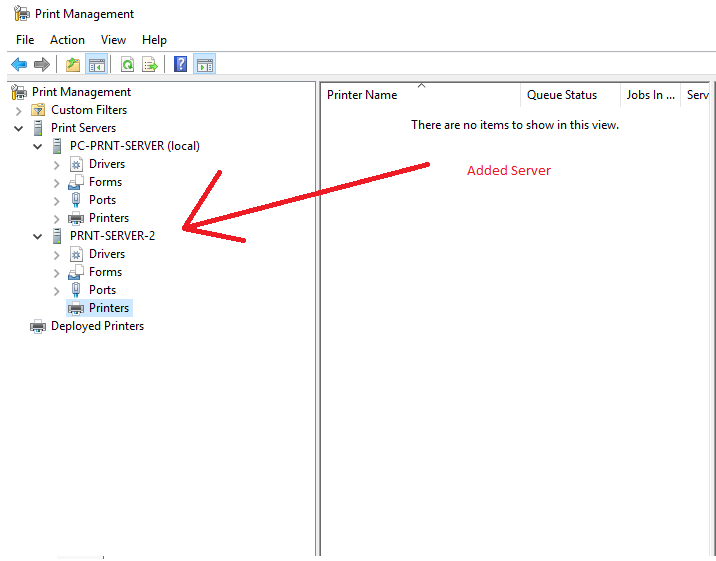
Task: Select Deployed Printers label
Action: pos(97,326)
